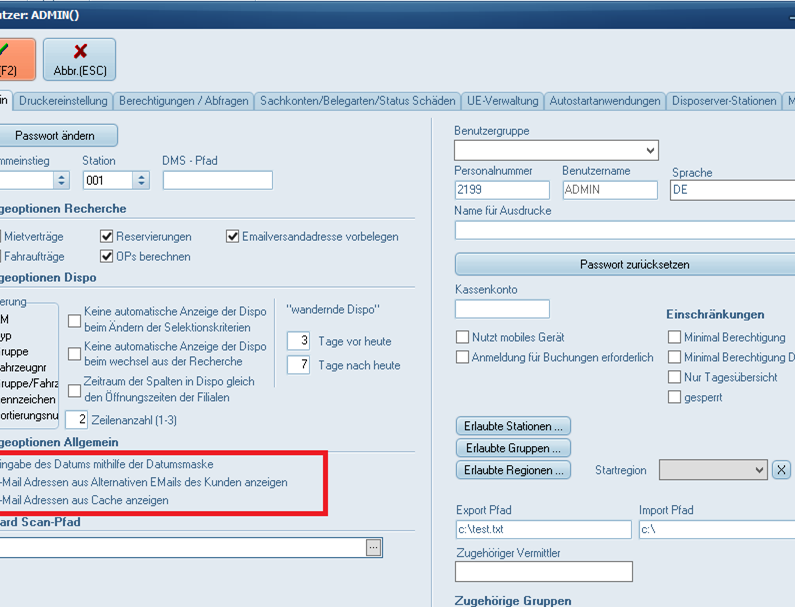Switch to the Druckereinstellung tab

(62, 101)
